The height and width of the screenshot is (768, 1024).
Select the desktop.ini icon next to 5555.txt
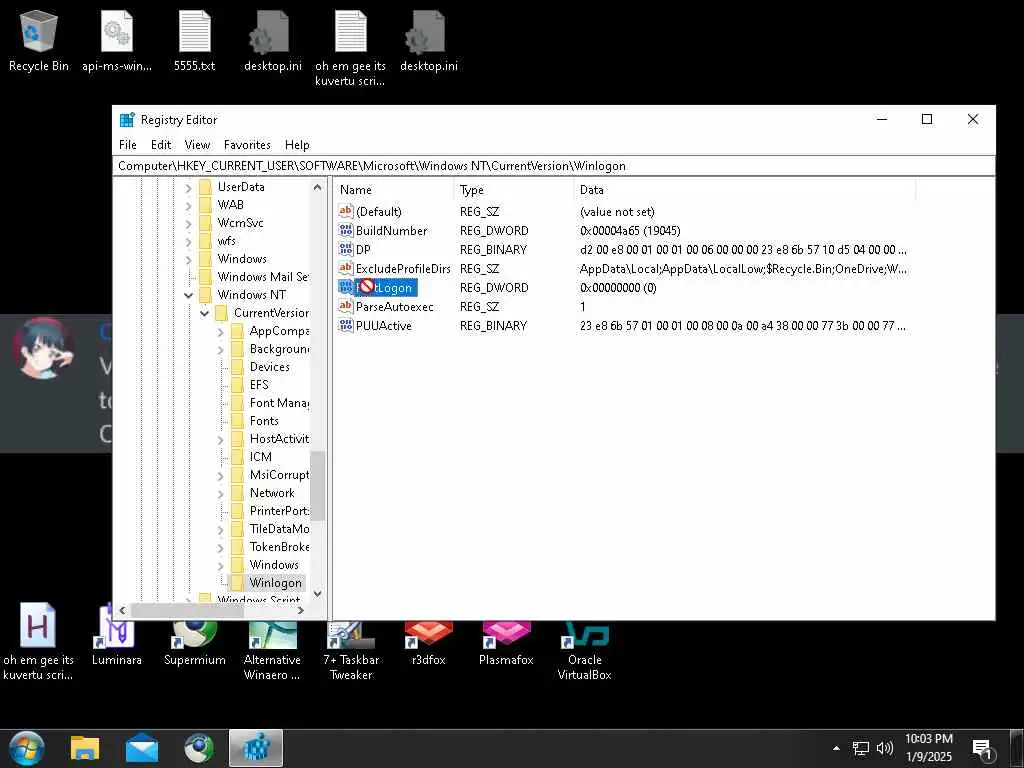(272, 39)
